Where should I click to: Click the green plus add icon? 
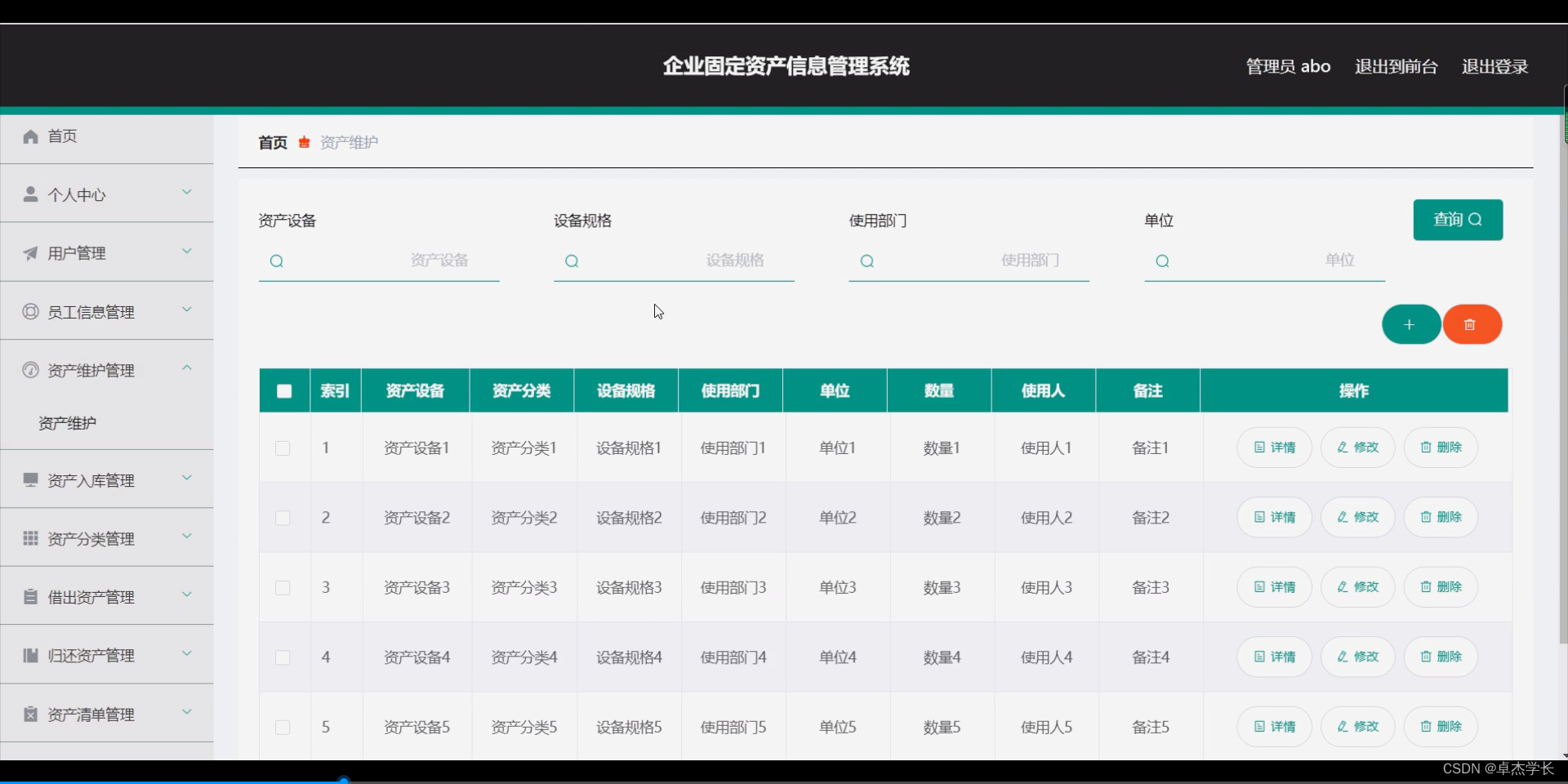1410,324
